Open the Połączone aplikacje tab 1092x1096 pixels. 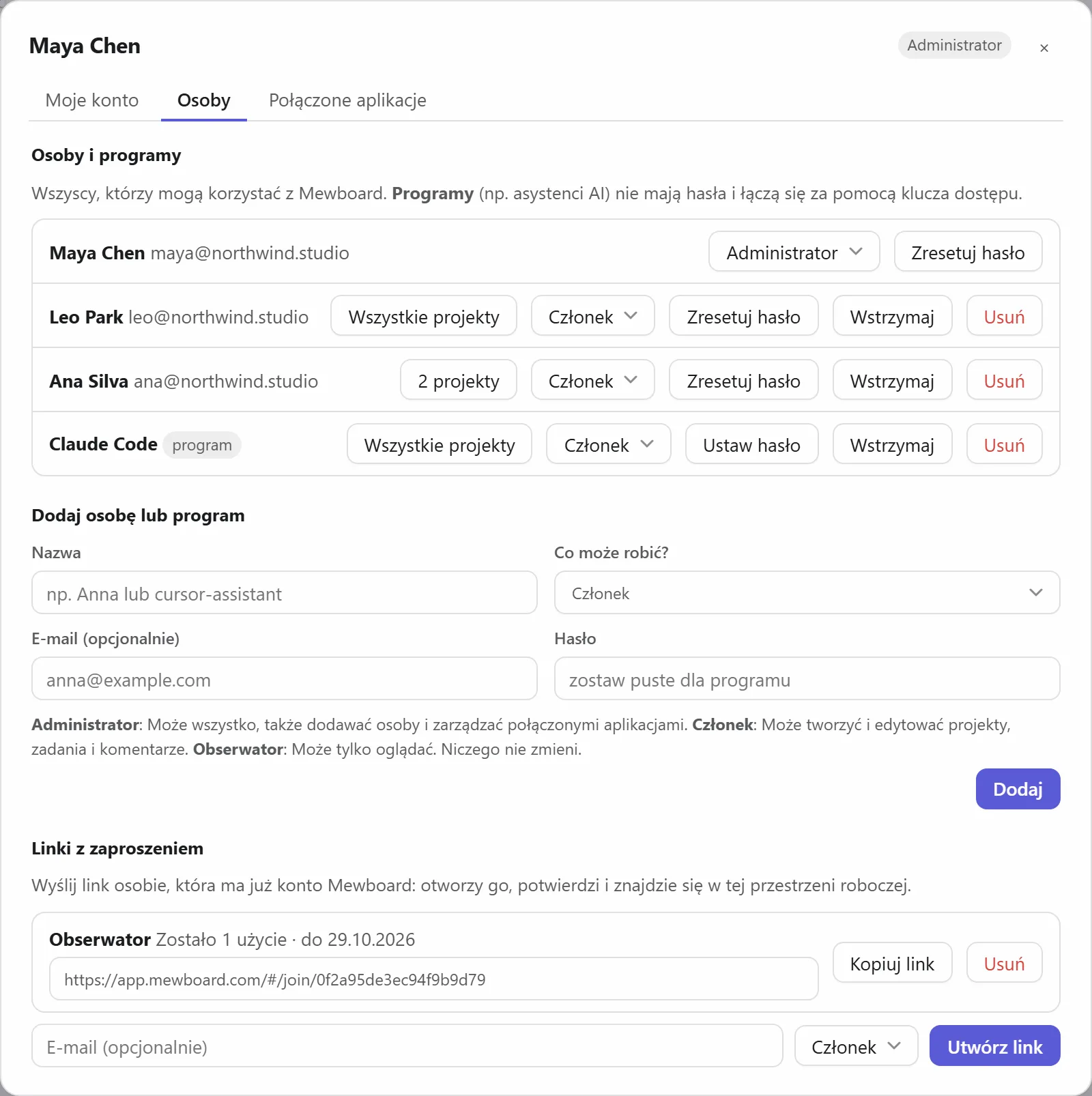(347, 100)
